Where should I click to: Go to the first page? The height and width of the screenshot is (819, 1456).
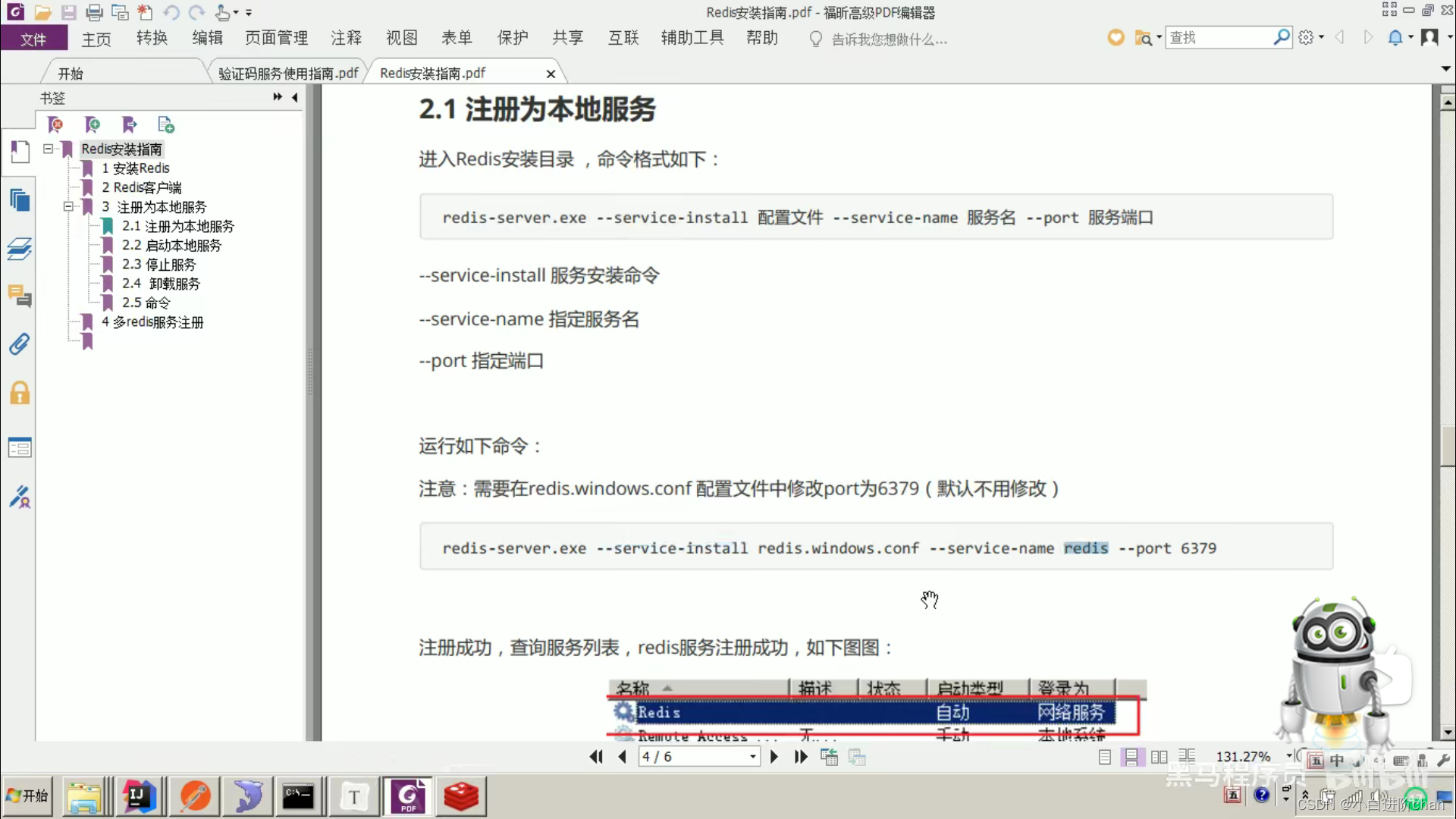(596, 757)
